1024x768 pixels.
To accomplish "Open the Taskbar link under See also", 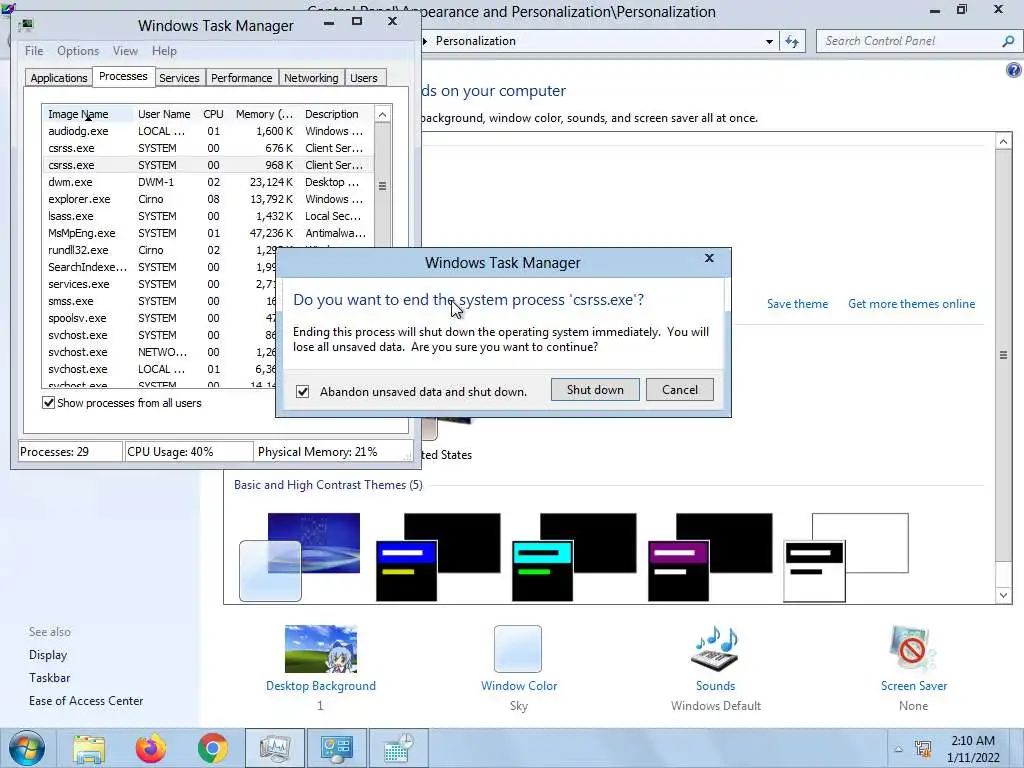I will pos(50,678).
